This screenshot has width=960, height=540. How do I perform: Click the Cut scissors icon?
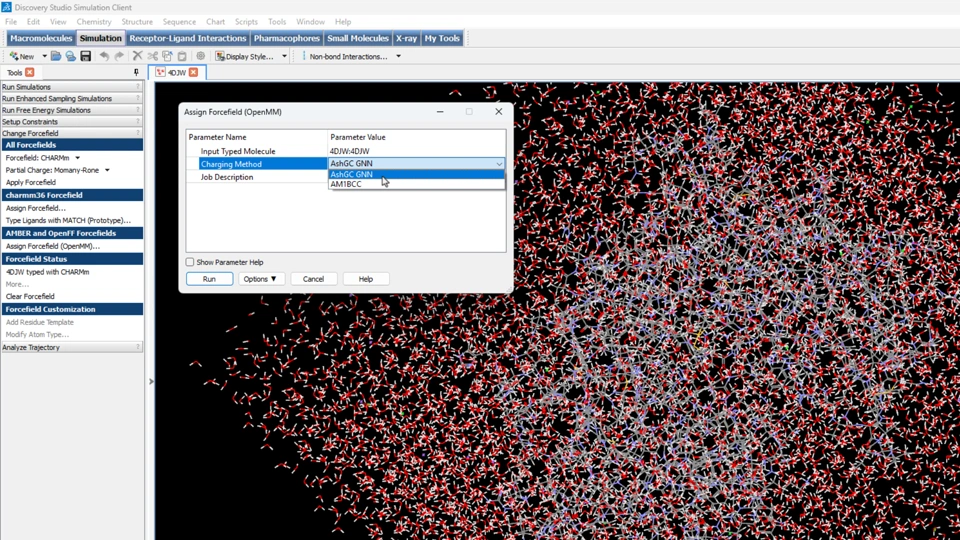152,56
